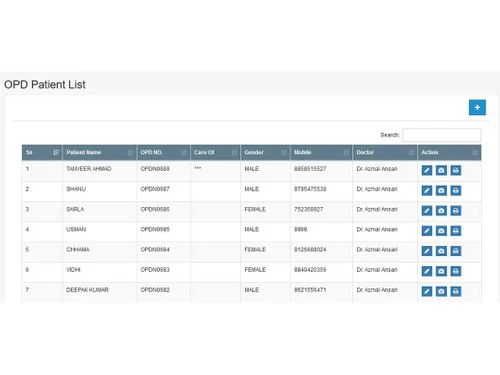Open camera icon for VIDHI
This screenshot has height=375, width=500.
[441, 271]
